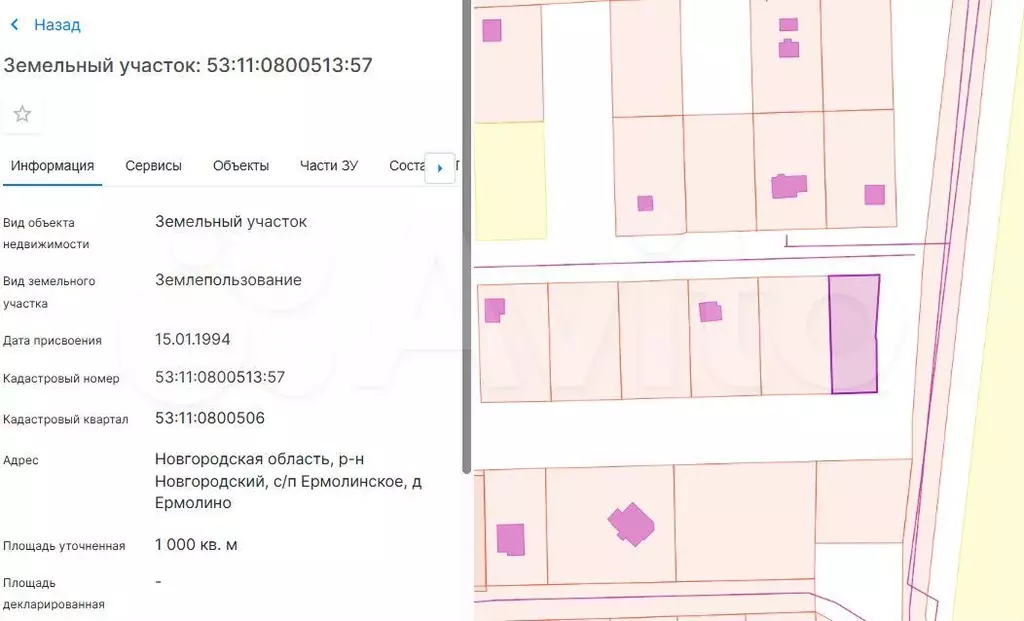Switch to the Объекты tab
The height and width of the screenshot is (621, 1024).
(x=241, y=166)
